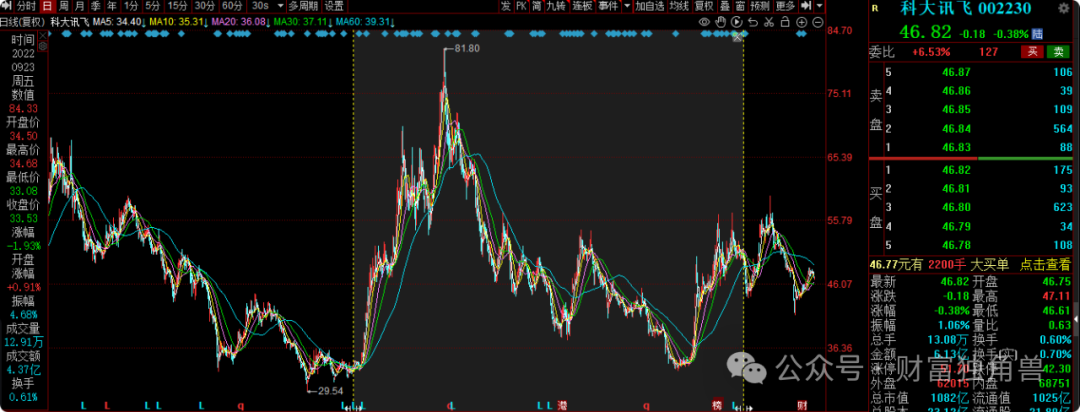1080x412 pixels.
Task: Click the collapse-right arrow icon after 更多
Action: point(805,6)
